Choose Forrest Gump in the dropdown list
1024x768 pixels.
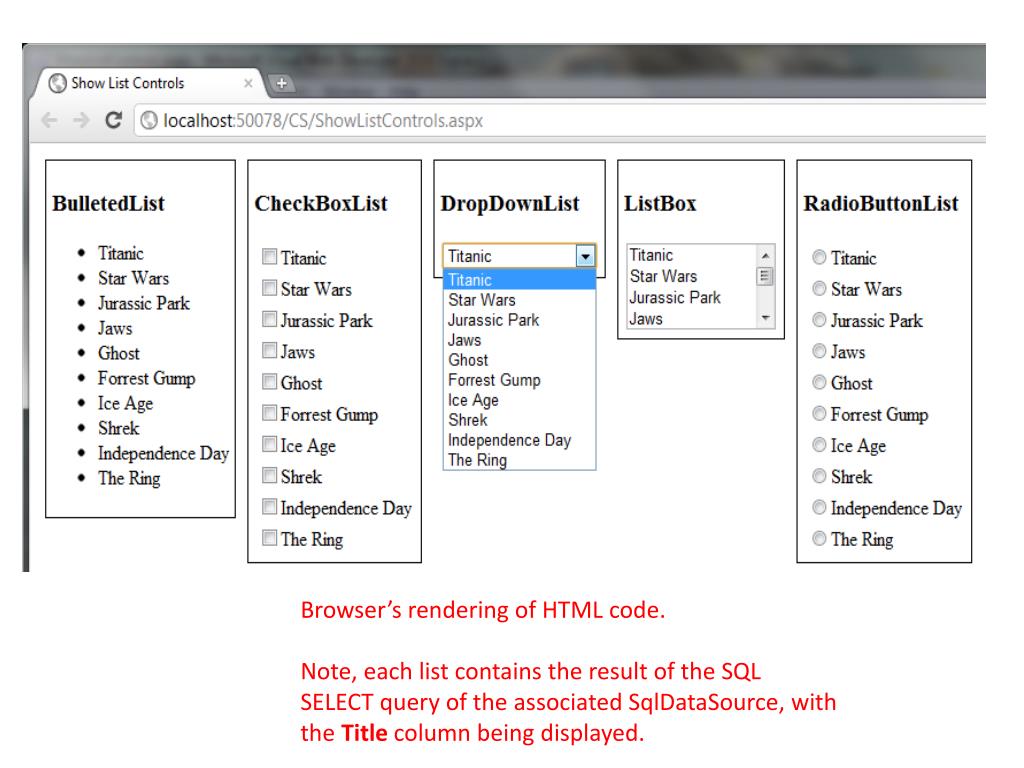519,380
